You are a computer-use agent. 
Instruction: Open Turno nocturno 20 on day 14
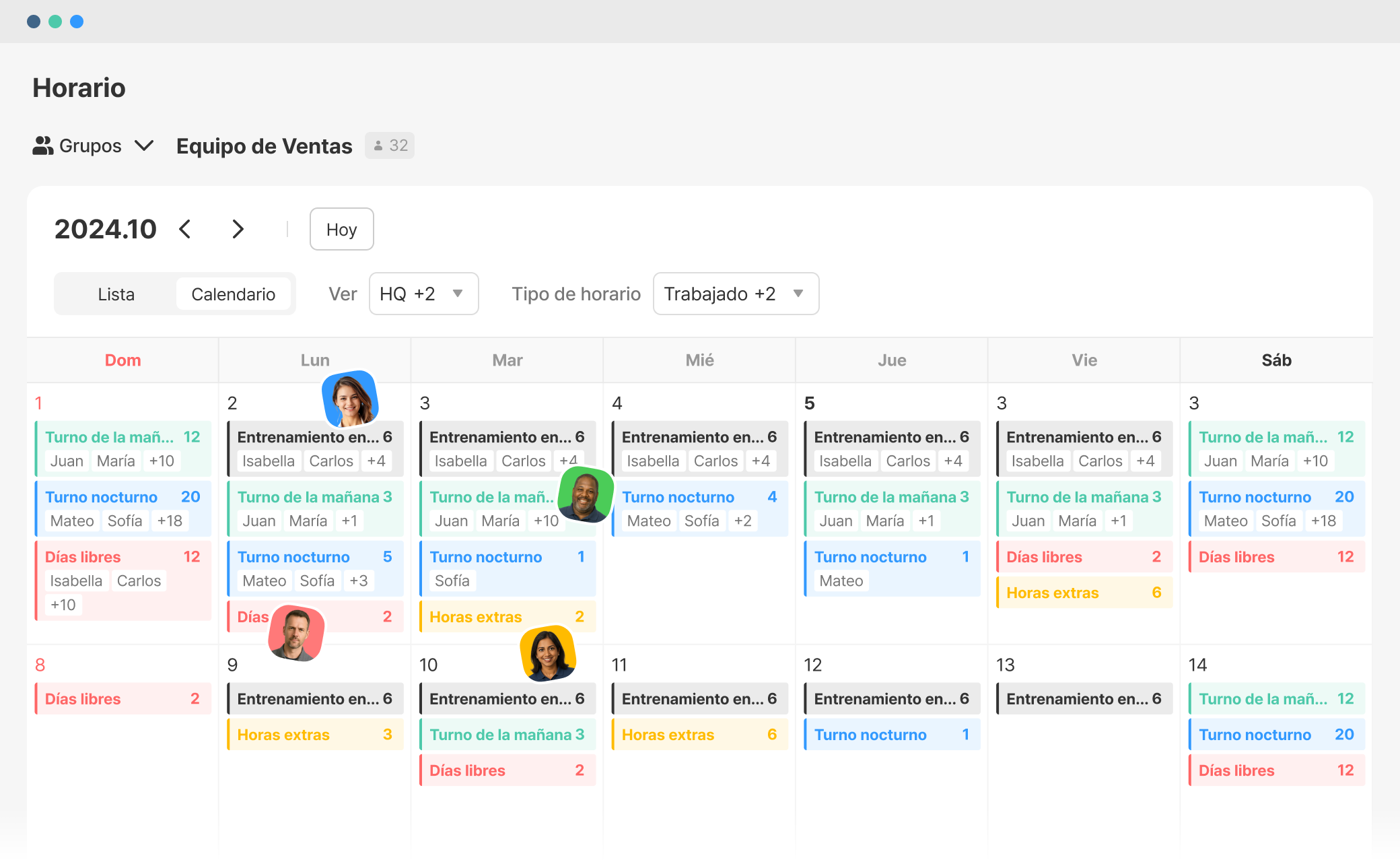(1276, 735)
